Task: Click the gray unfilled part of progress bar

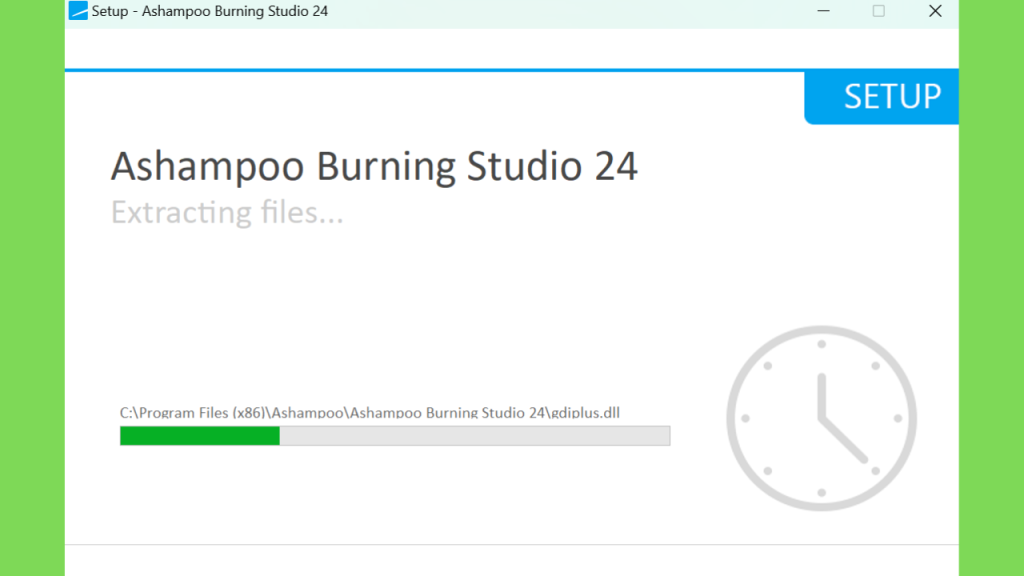Action: [474, 436]
